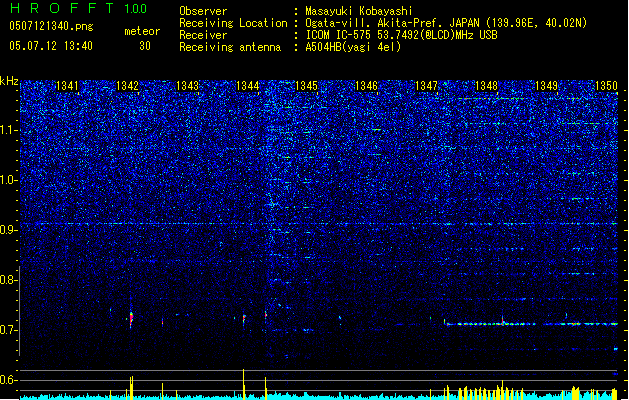Click the 1342 time marker
Image resolution: width=629 pixels, height=400 pixels.
(127, 86)
